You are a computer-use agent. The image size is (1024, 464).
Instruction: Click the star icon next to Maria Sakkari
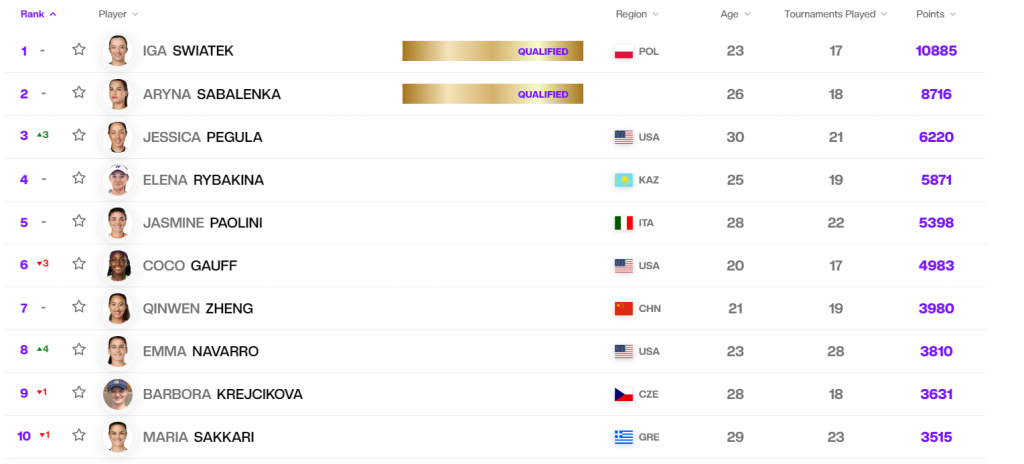pyautogui.click(x=79, y=436)
